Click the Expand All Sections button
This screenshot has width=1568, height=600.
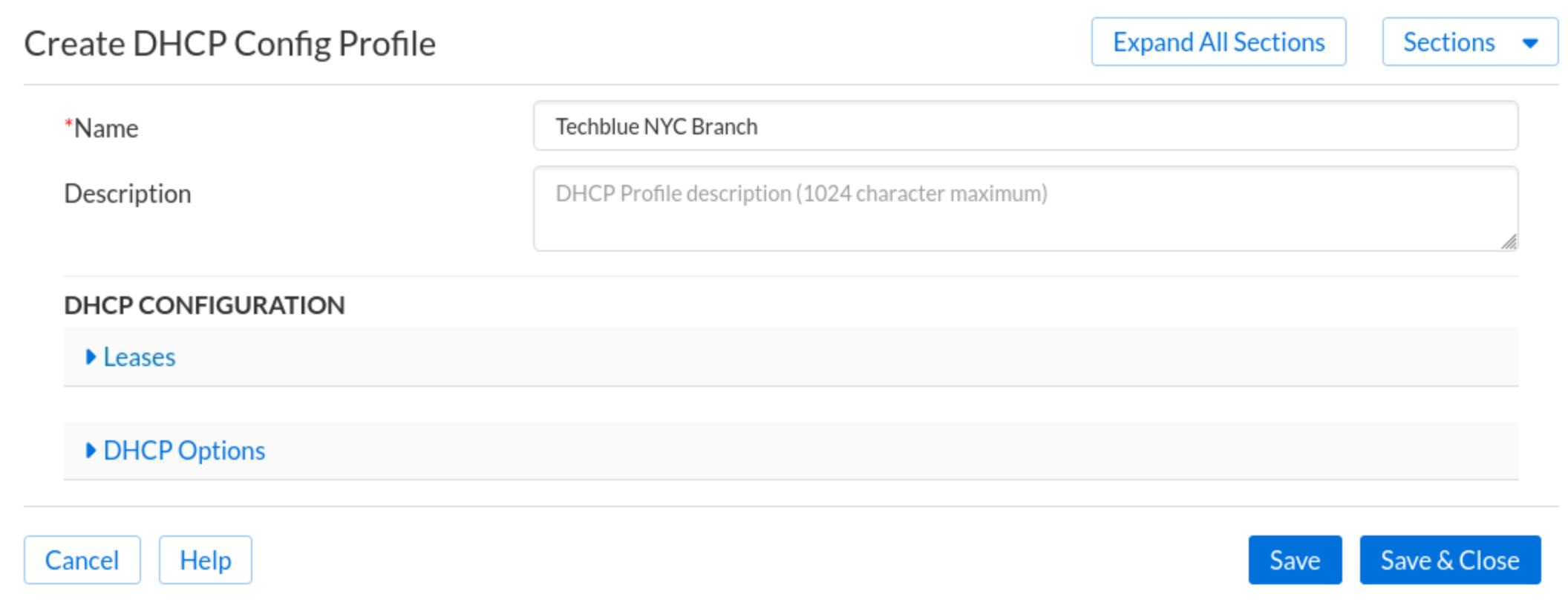coord(1218,42)
